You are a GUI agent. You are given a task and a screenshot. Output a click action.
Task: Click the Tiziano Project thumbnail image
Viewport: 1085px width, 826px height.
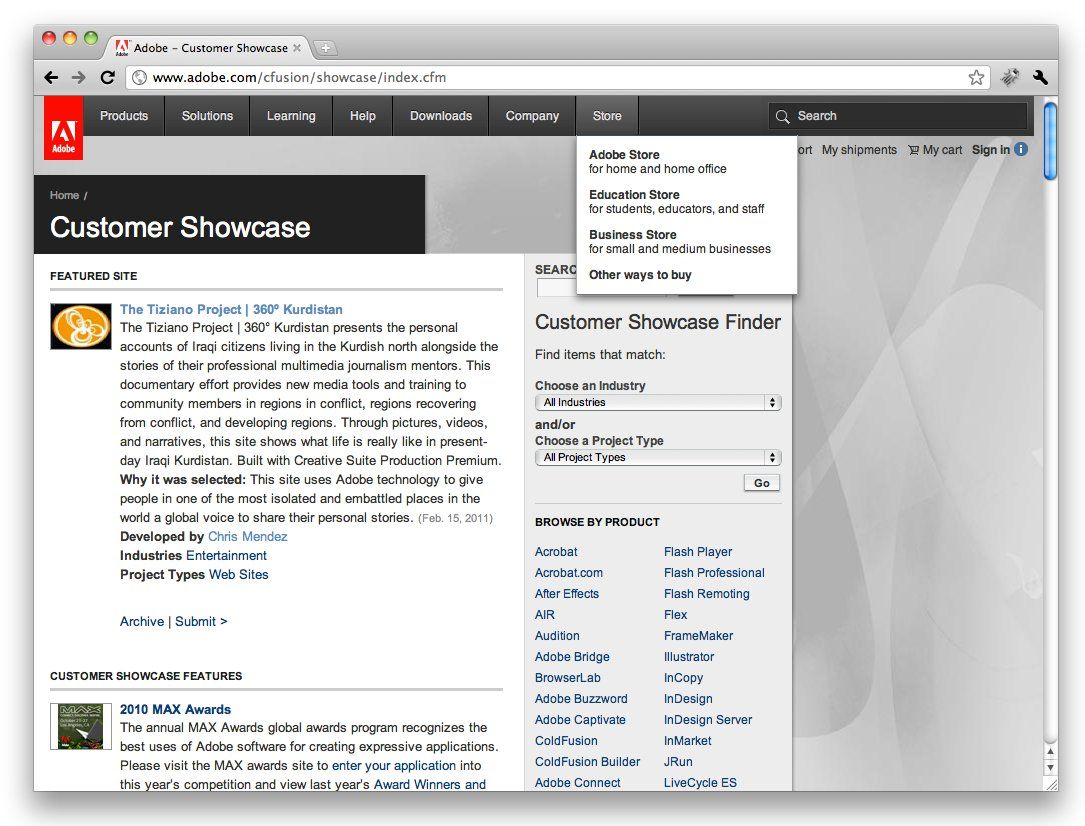coord(81,326)
